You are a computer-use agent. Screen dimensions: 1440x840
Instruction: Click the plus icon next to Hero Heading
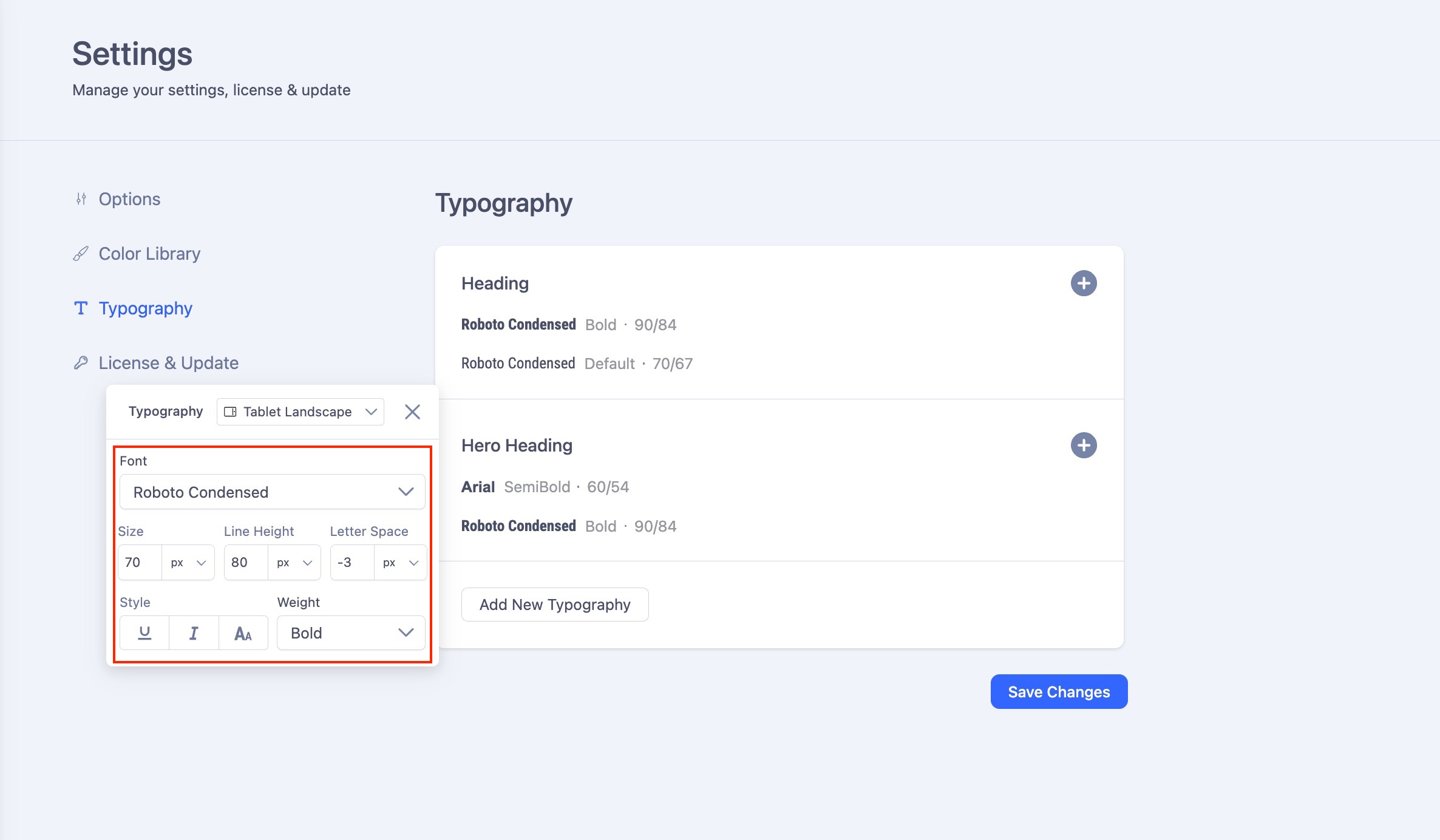[1084, 445]
